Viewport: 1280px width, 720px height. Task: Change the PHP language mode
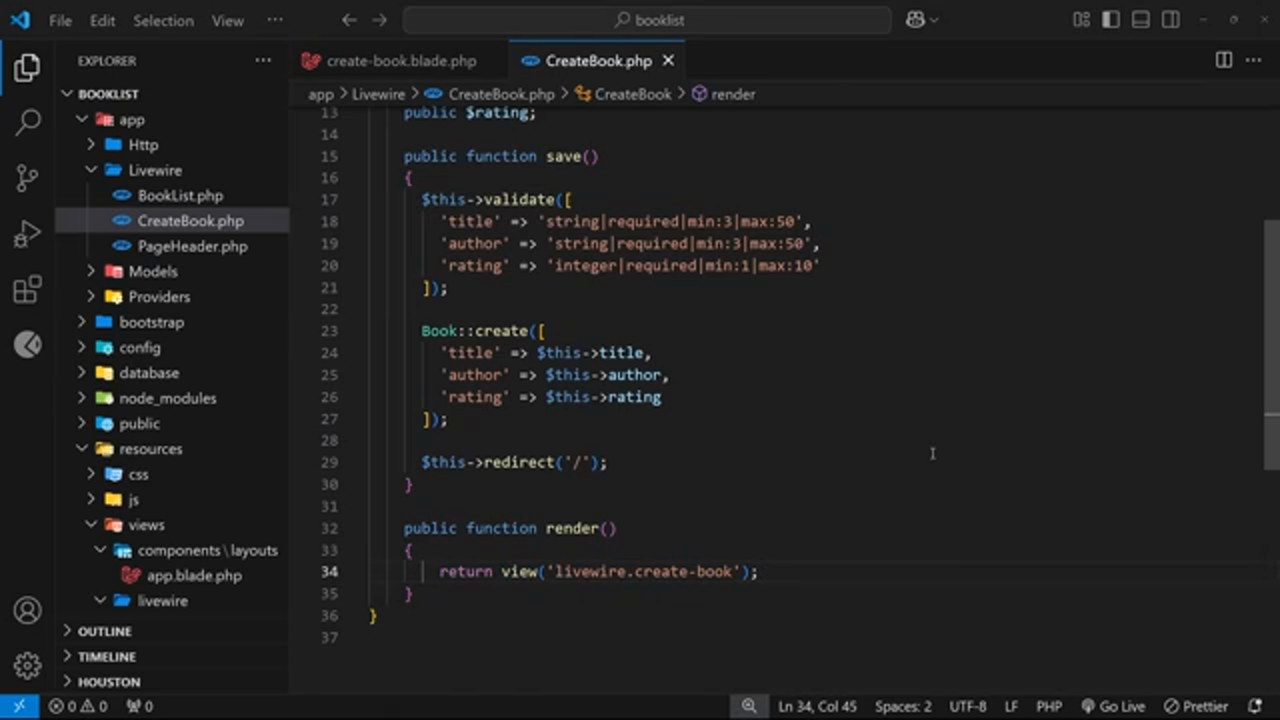click(1049, 706)
